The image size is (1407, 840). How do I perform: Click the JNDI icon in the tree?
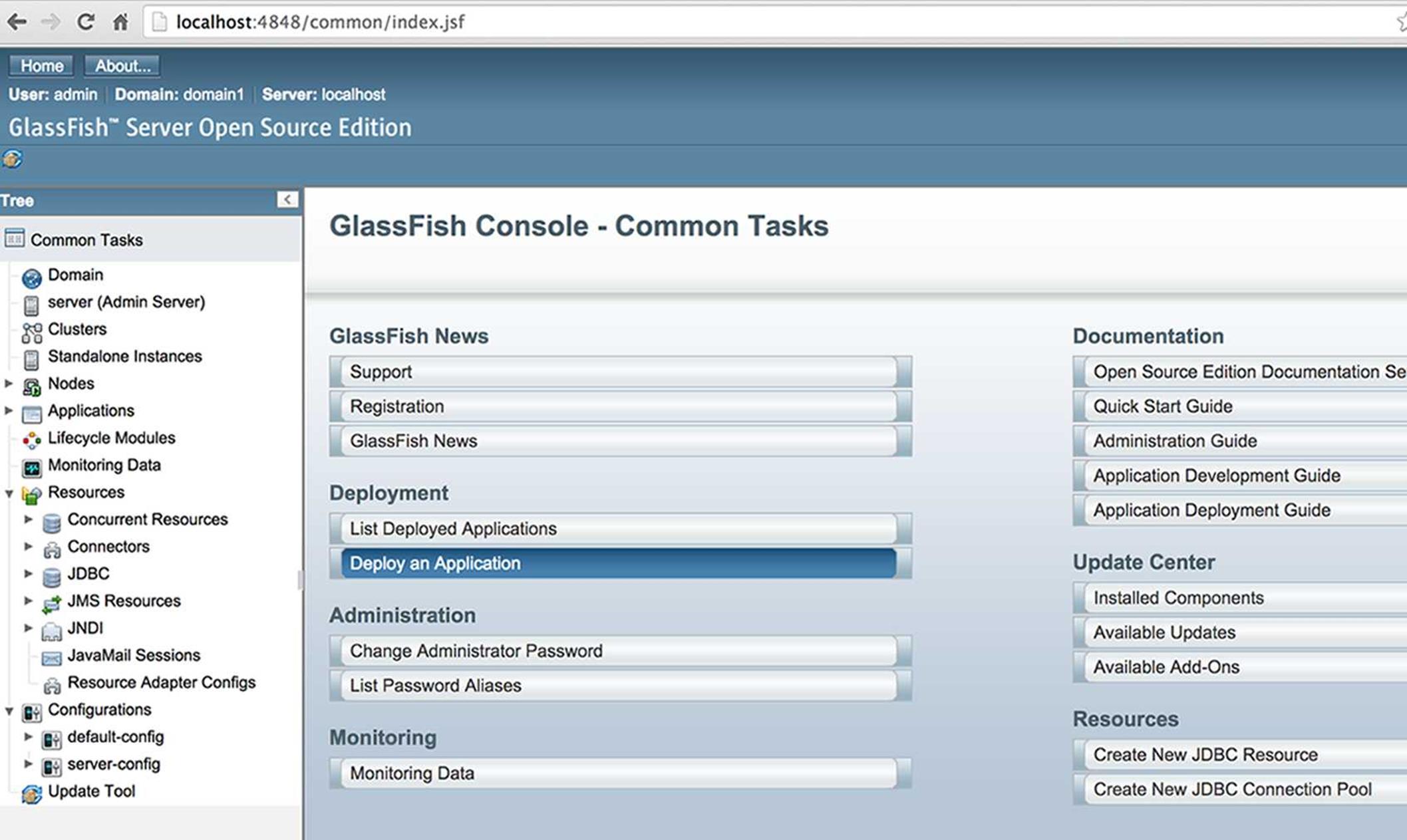tap(51, 630)
